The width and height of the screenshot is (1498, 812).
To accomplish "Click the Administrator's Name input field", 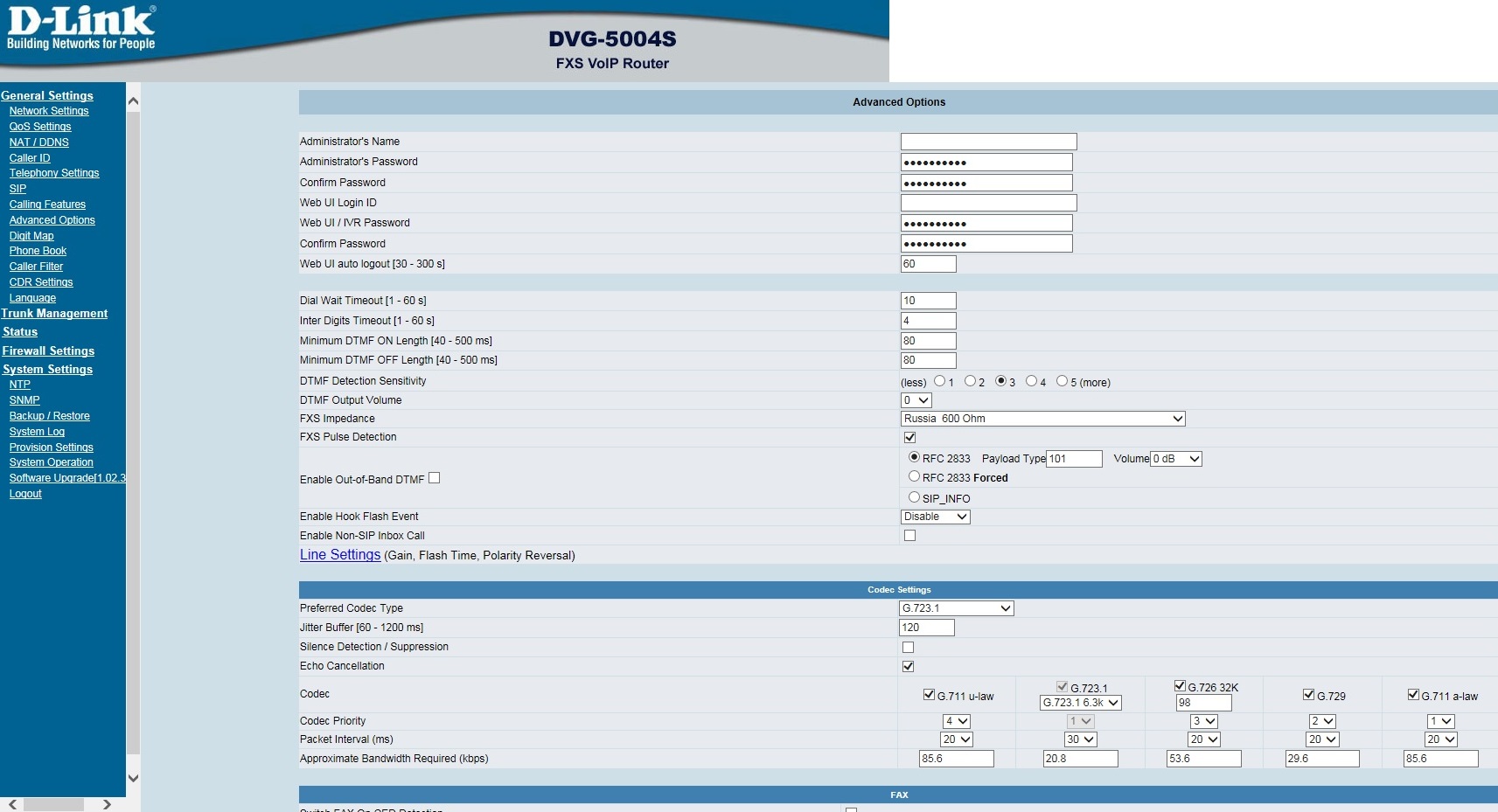I will point(988,142).
